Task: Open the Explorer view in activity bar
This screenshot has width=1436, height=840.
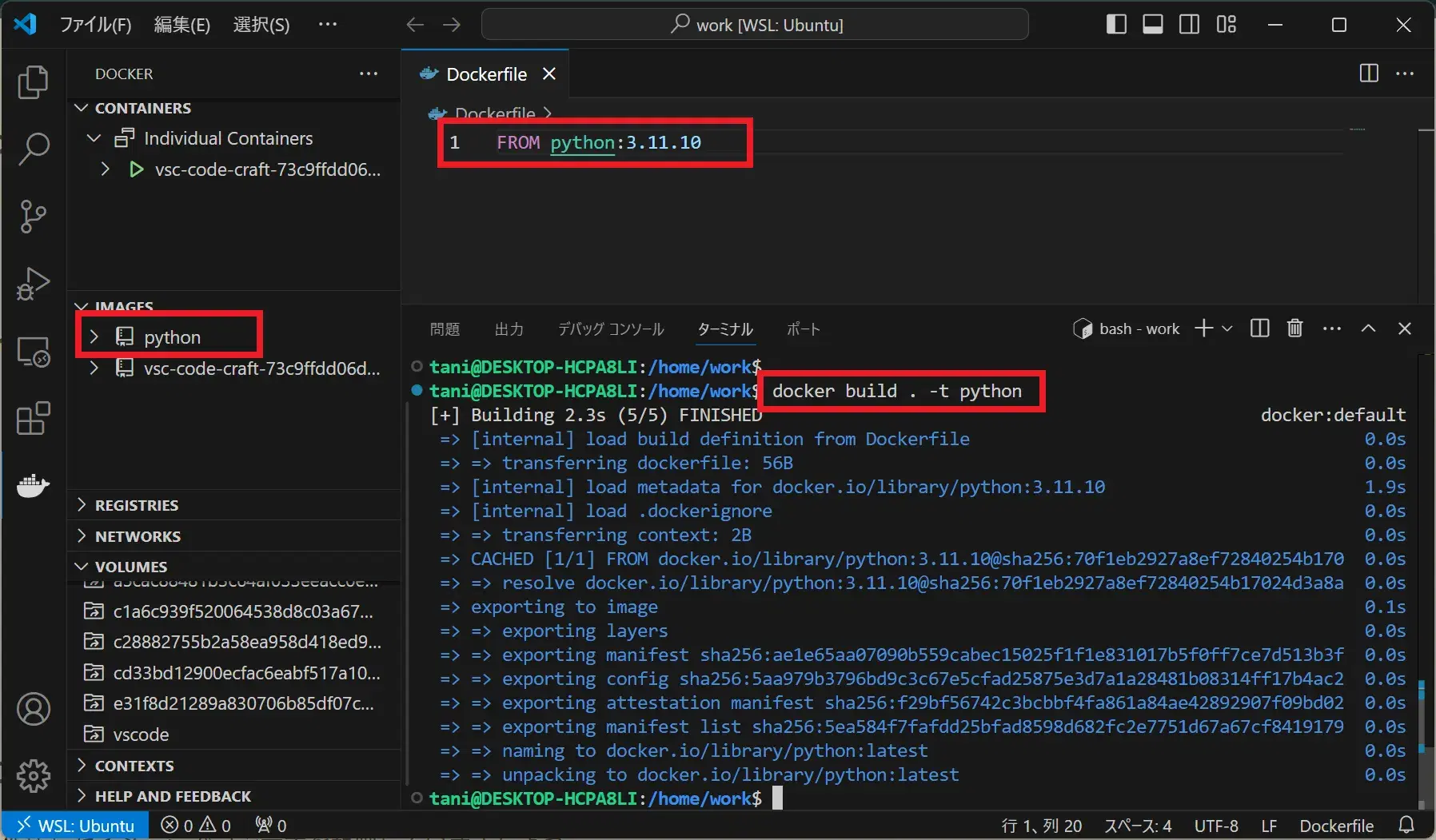Action: click(33, 82)
